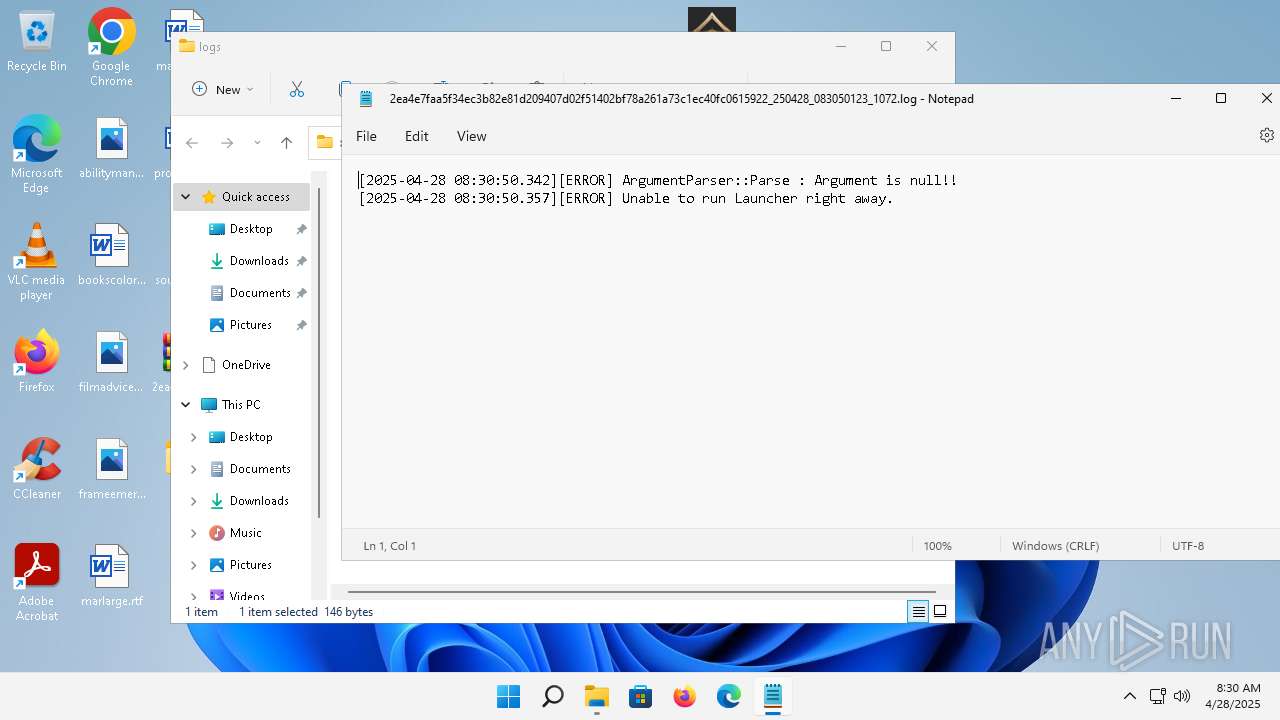This screenshot has width=1280, height=720.
Task: Open recent locations dropdown chevron
Action: pos(257,143)
